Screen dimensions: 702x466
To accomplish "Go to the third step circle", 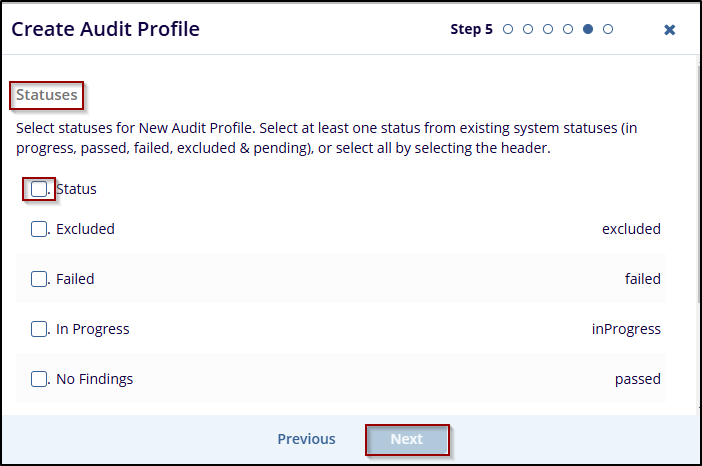I will point(548,29).
